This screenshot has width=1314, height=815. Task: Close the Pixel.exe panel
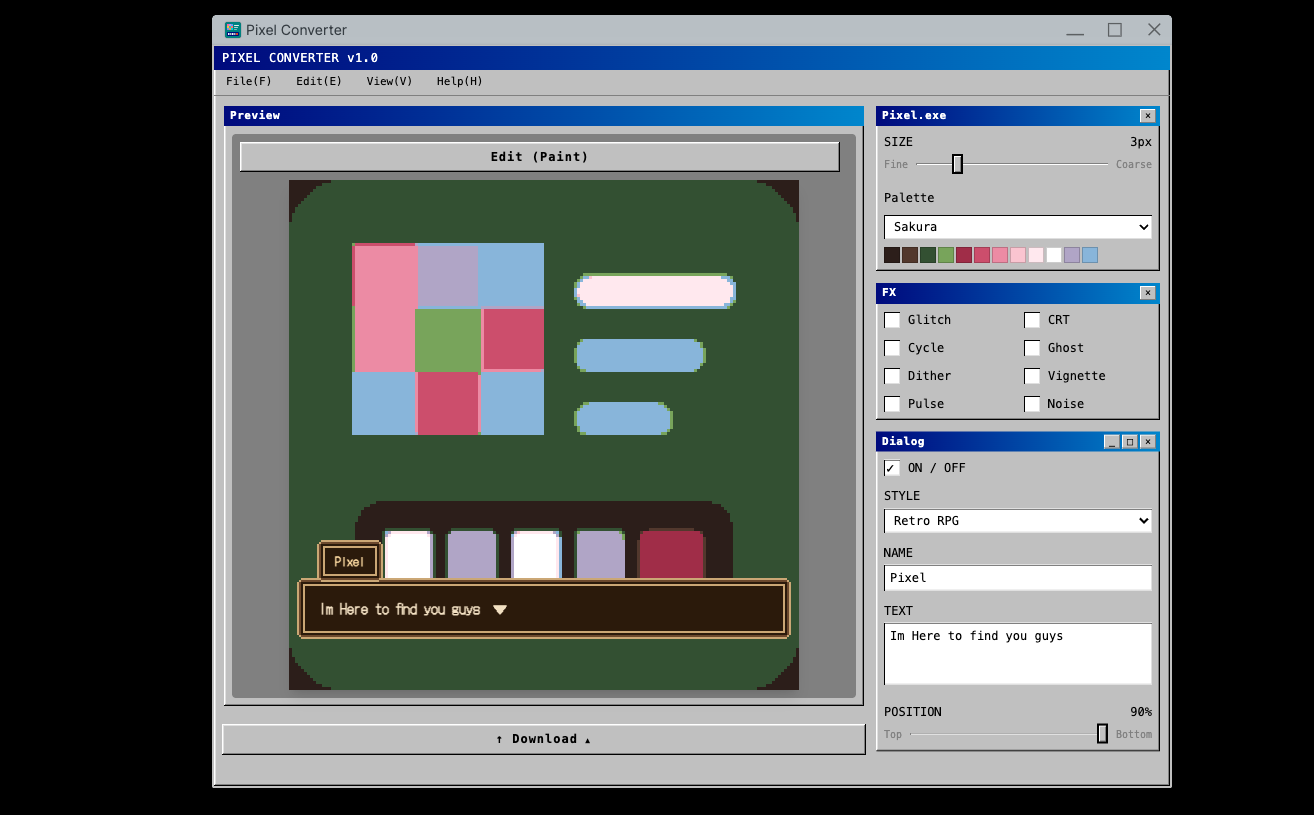coord(1147,116)
